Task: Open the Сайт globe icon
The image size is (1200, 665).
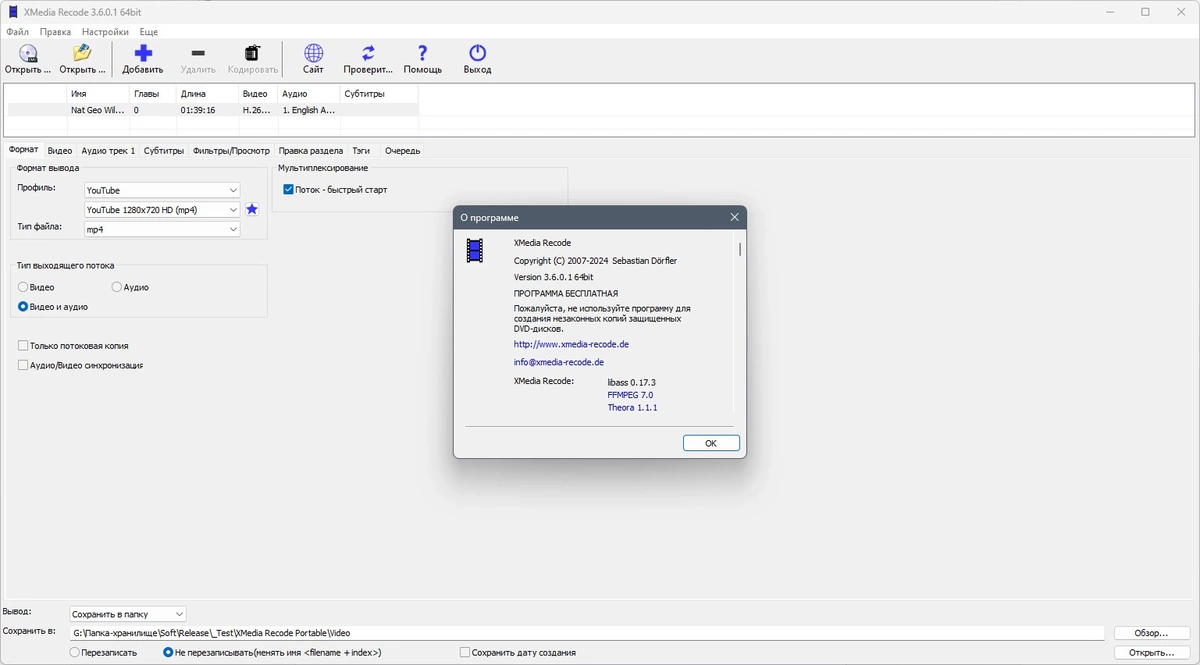Action: click(x=313, y=53)
